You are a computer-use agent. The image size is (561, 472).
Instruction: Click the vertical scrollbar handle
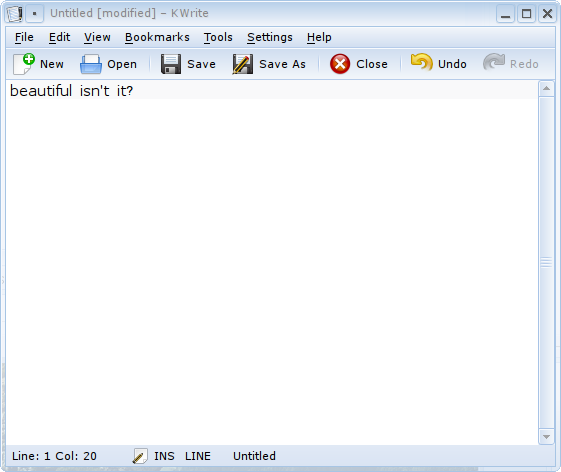[x=546, y=263]
